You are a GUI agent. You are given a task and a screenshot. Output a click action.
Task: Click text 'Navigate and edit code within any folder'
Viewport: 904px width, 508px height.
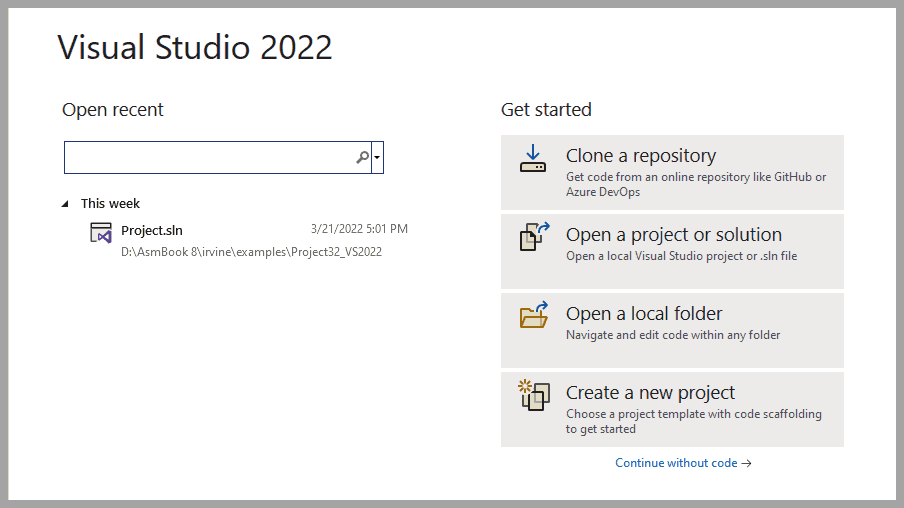[673, 335]
